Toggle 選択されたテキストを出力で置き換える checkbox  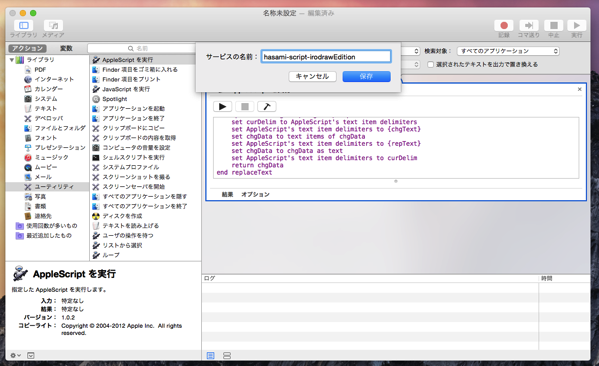(x=431, y=65)
